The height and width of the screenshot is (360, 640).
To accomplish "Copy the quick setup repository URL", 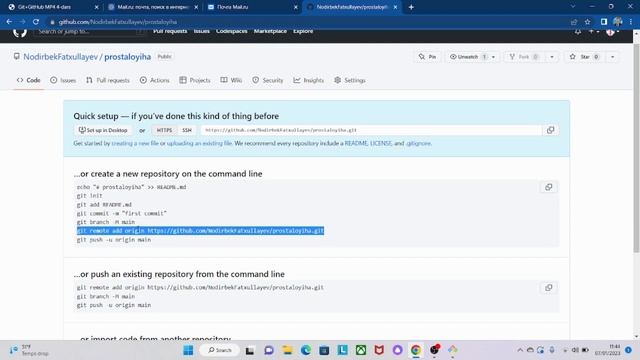I will 550,130.
